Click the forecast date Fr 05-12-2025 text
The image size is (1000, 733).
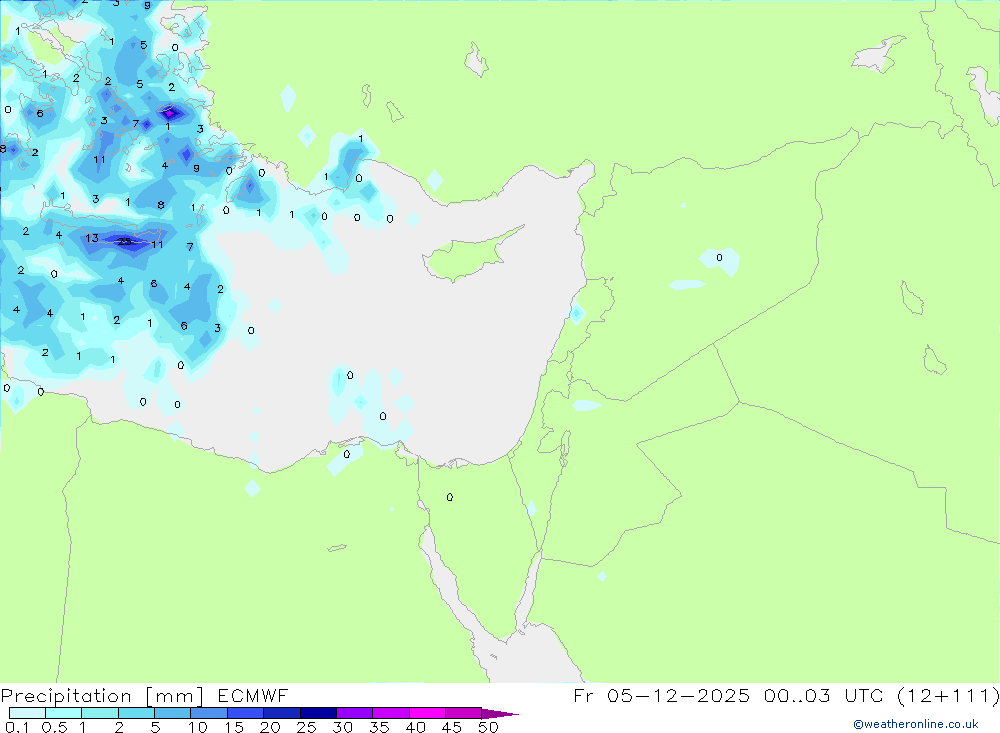661,695
